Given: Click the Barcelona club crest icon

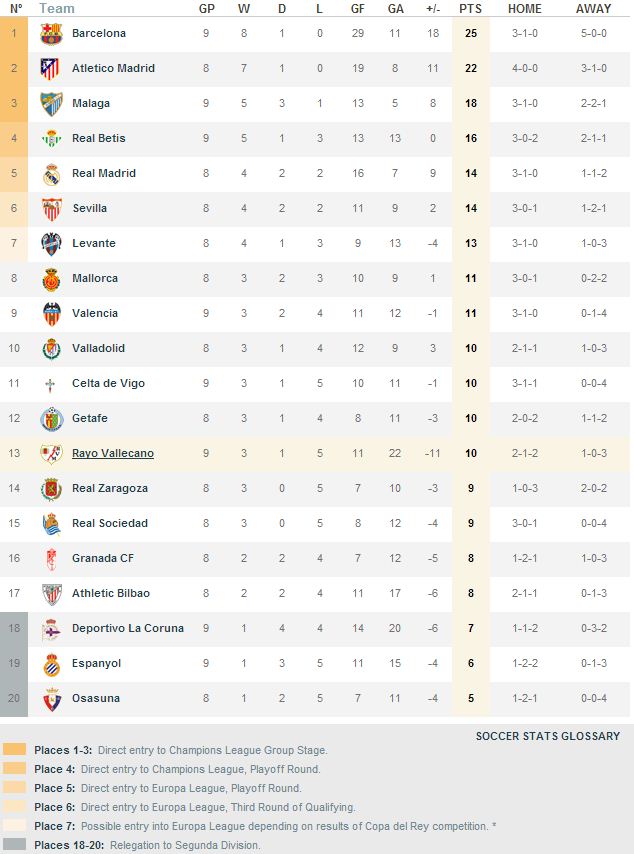Looking at the screenshot, I should 51,34.
